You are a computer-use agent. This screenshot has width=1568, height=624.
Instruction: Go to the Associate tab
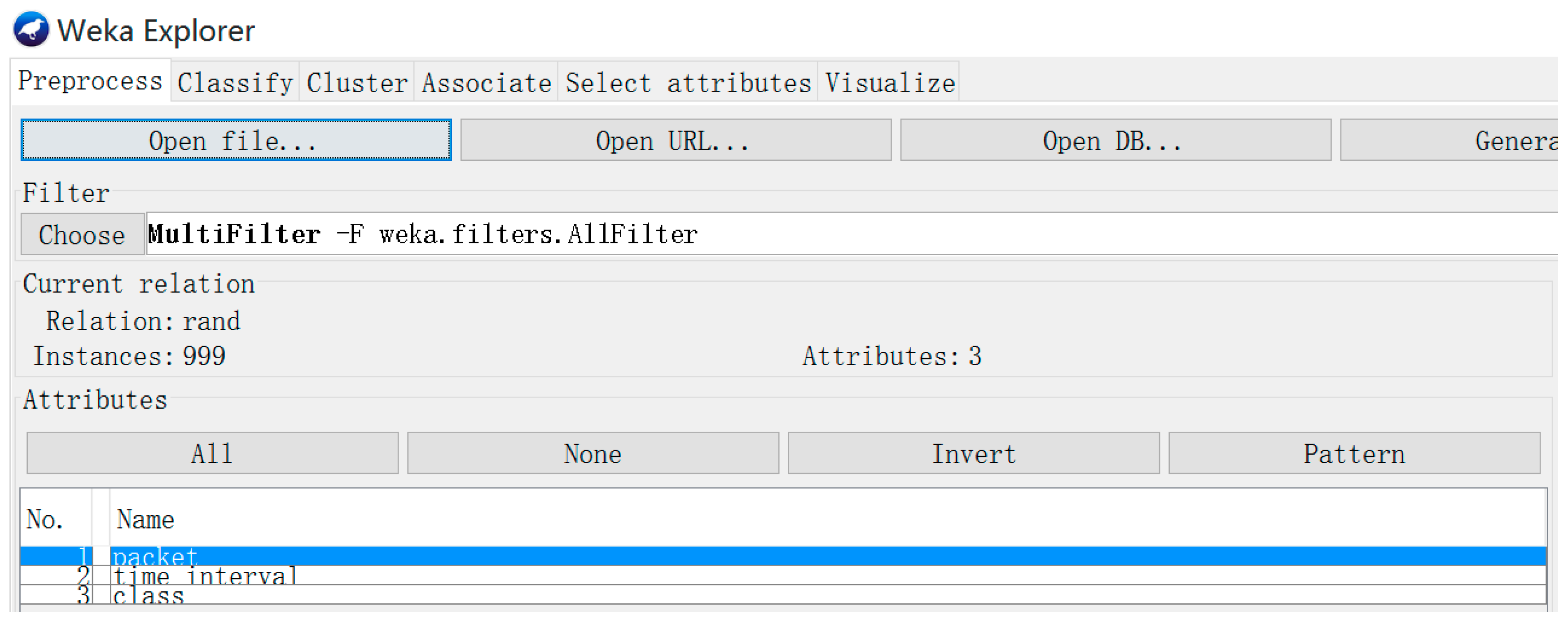(486, 82)
